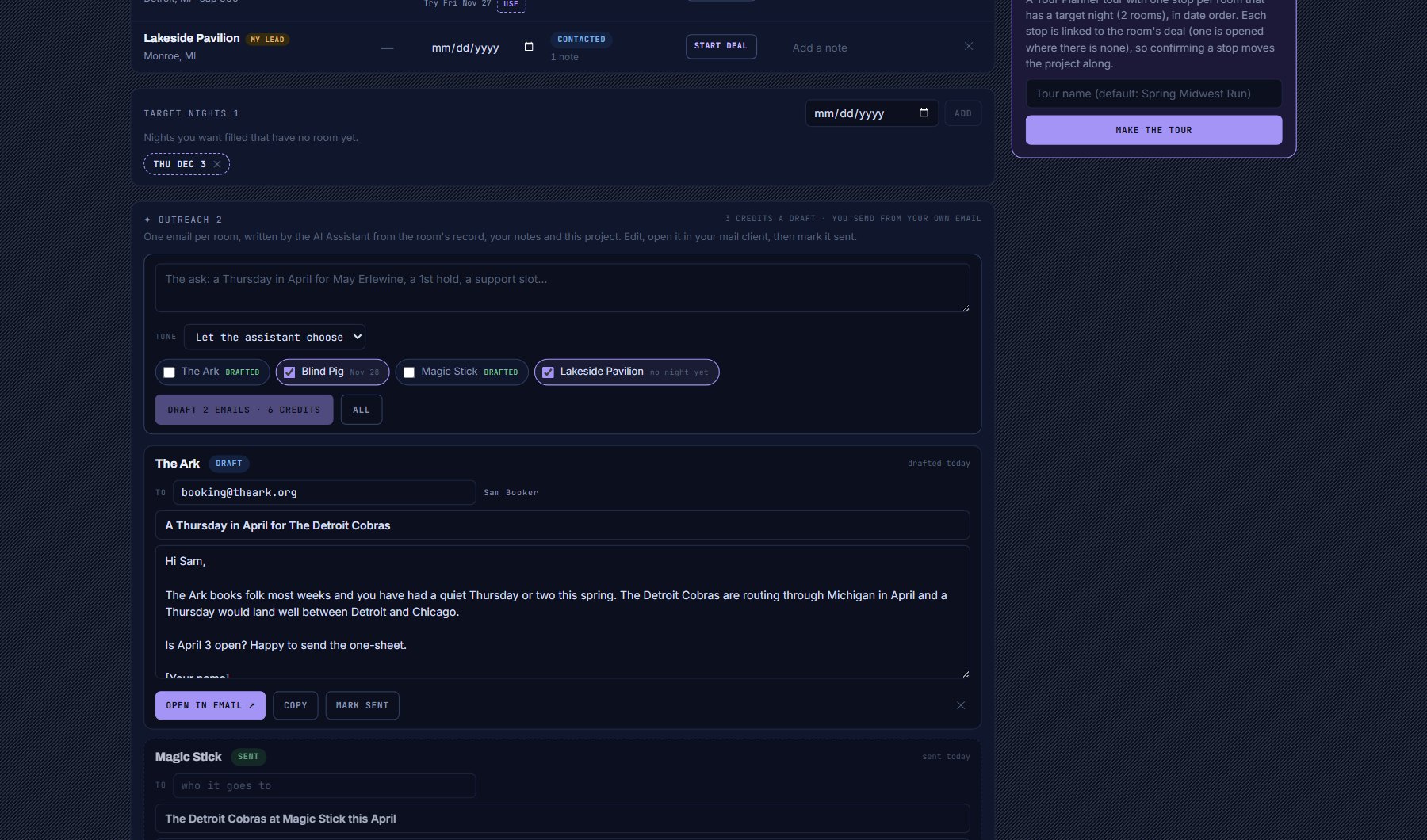Edit the booking@theark.org recipient field

coord(324,492)
